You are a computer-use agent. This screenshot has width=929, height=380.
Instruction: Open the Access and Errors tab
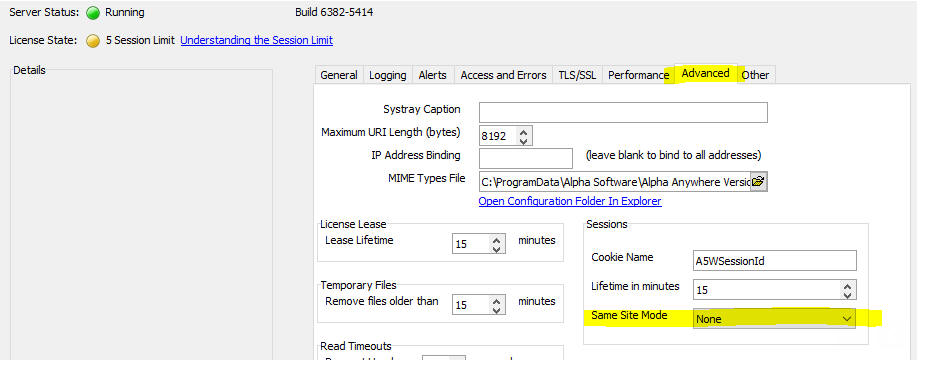(504, 75)
